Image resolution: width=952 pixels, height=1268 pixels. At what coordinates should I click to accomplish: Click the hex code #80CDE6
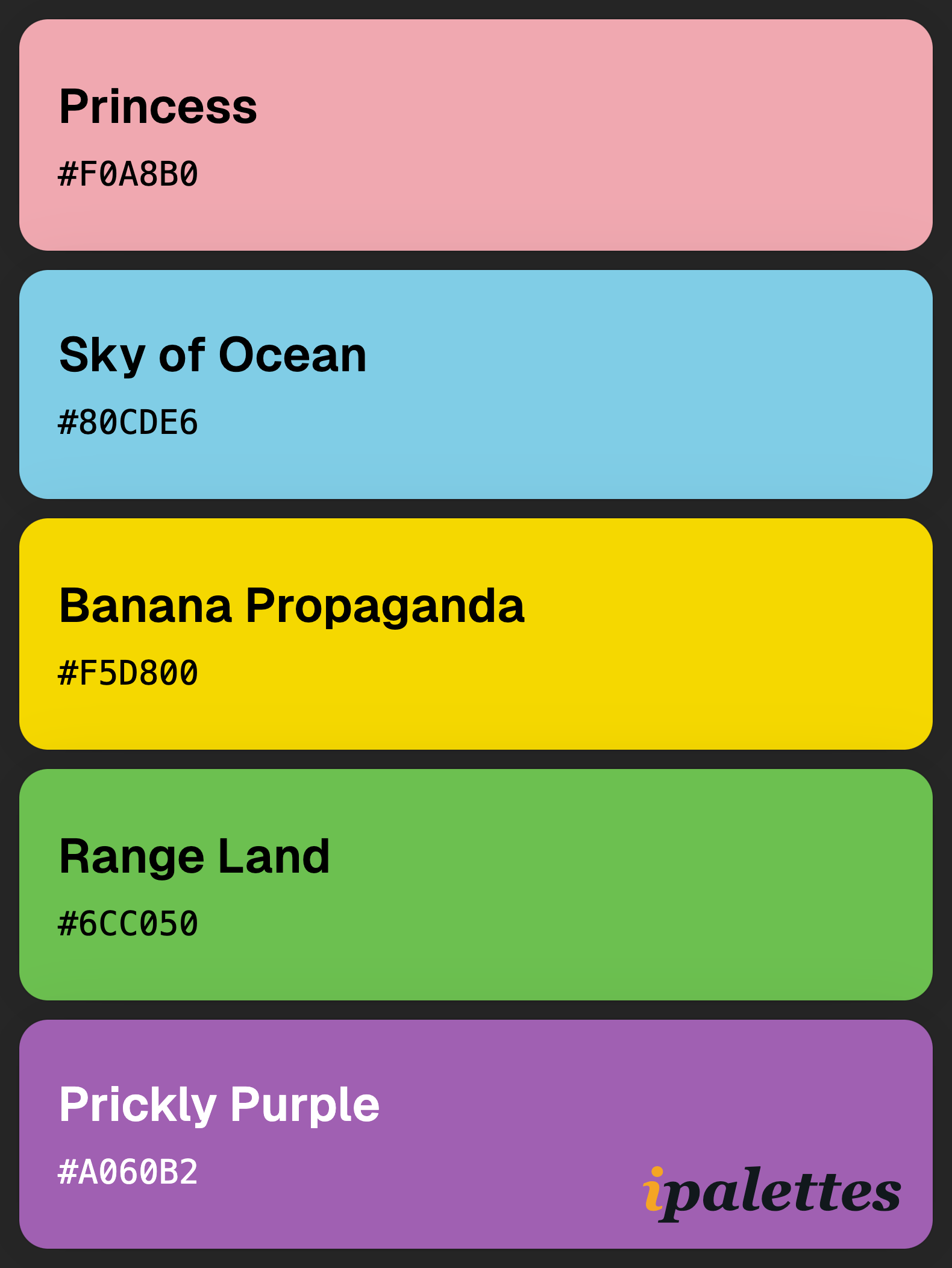coord(128,422)
